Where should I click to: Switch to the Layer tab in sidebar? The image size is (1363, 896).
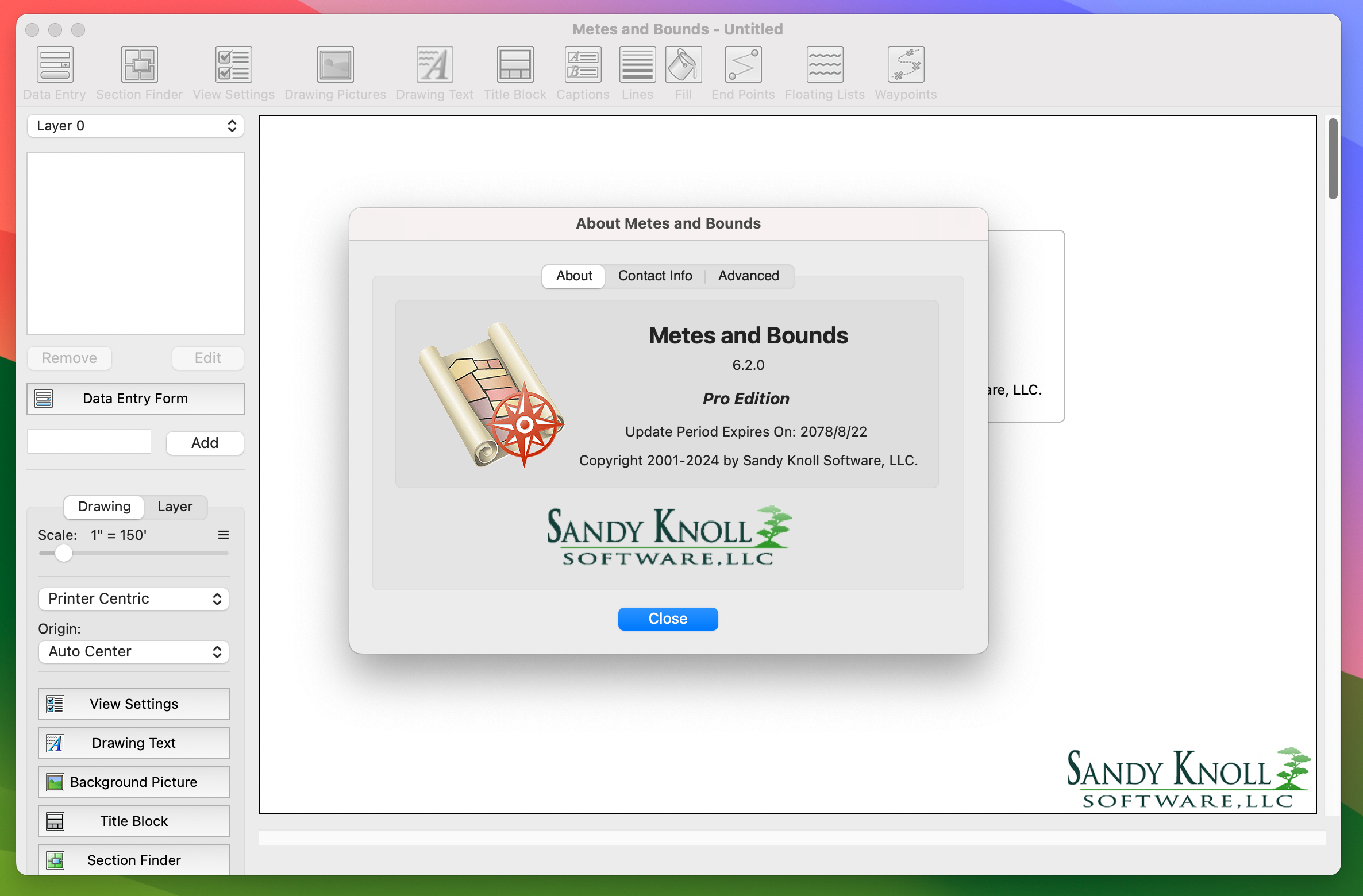pos(175,507)
